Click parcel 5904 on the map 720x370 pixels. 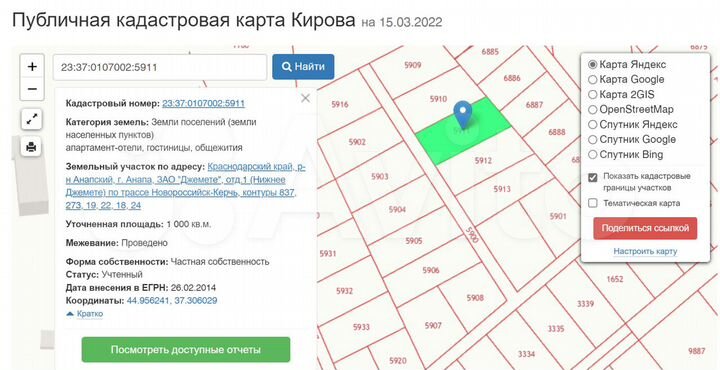coord(397,209)
